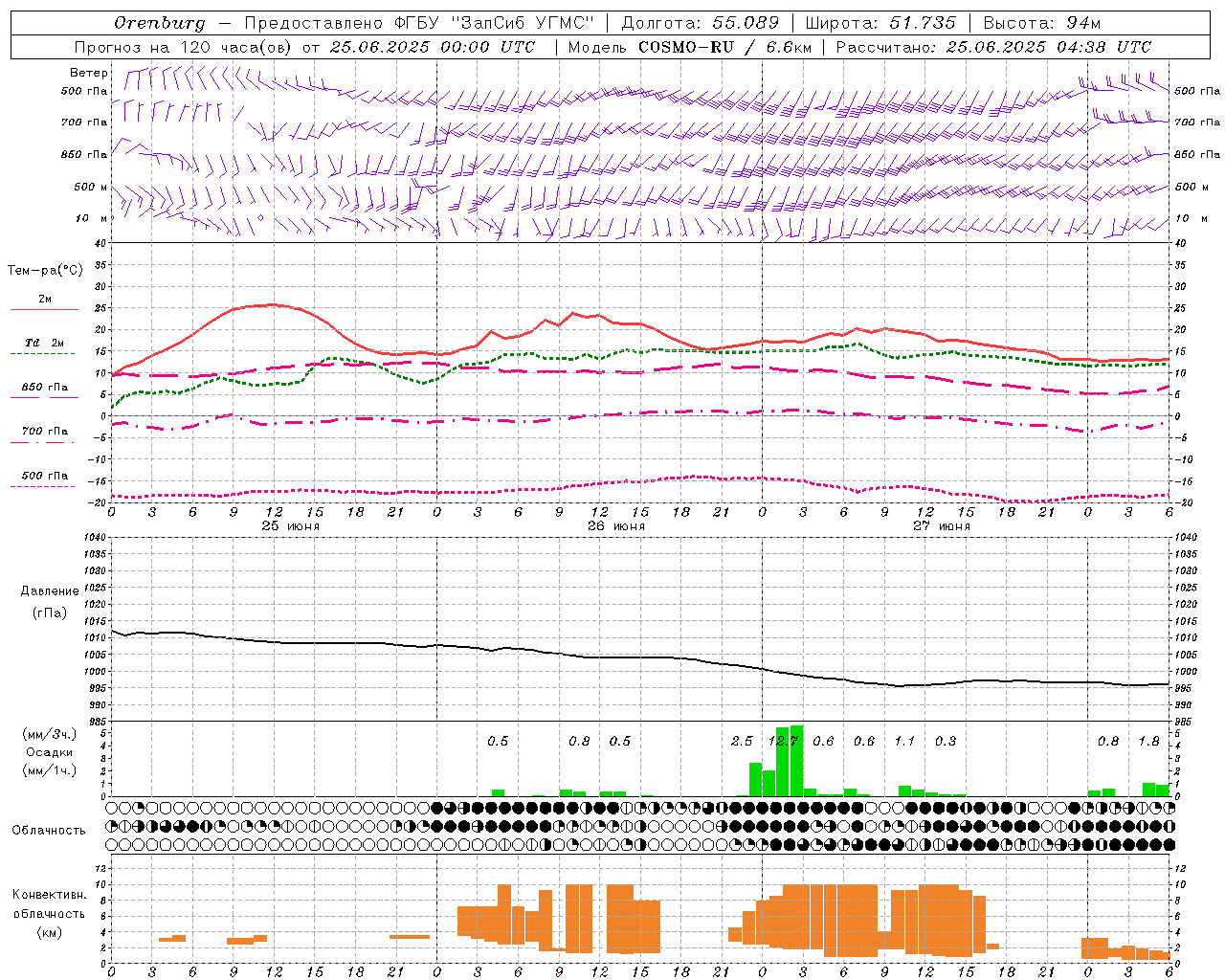Click the '2.5' precipitation total
This screenshot has width=1225, height=980.
tap(742, 741)
